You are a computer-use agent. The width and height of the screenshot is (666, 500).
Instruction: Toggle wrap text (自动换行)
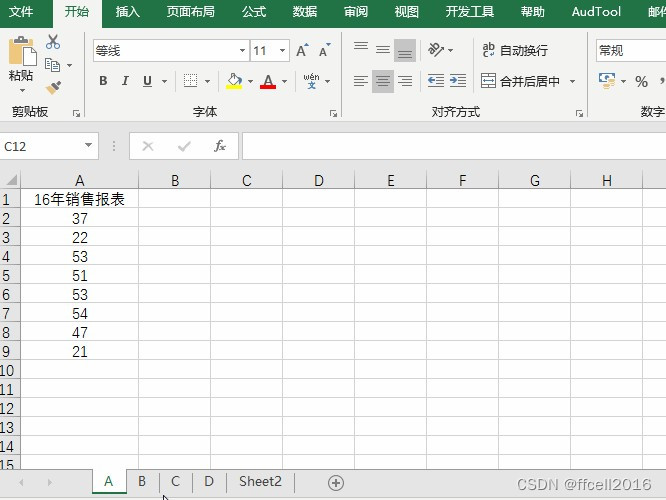[x=515, y=50]
